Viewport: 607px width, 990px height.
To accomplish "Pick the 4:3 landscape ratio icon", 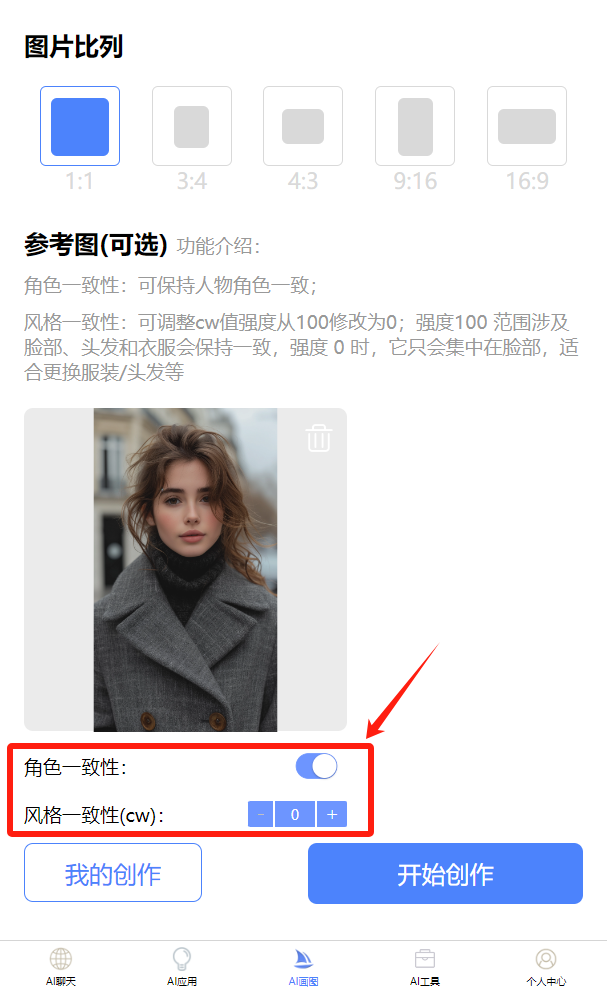I will click(303, 126).
